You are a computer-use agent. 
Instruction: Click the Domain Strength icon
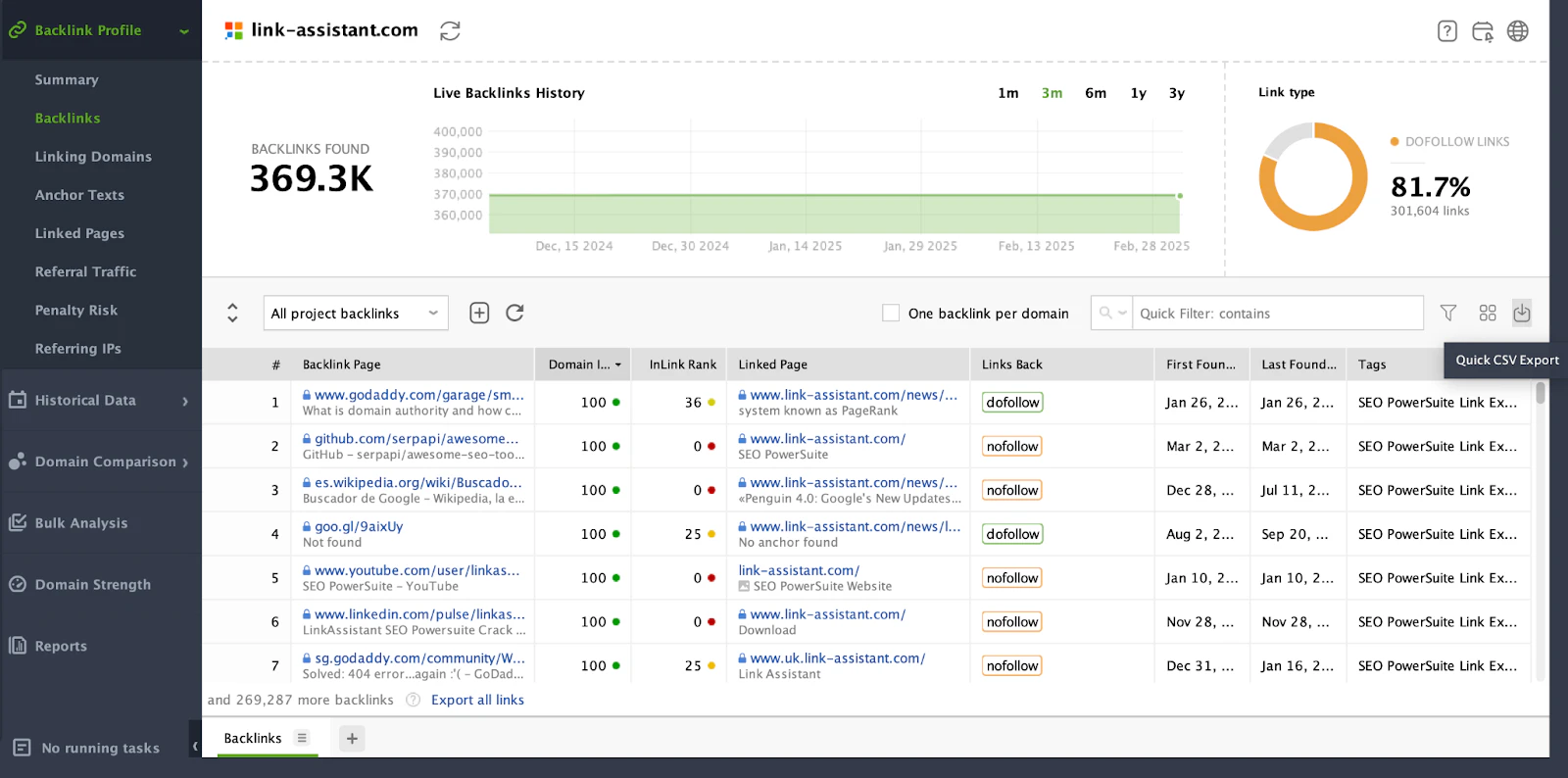[x=18, y=584]
